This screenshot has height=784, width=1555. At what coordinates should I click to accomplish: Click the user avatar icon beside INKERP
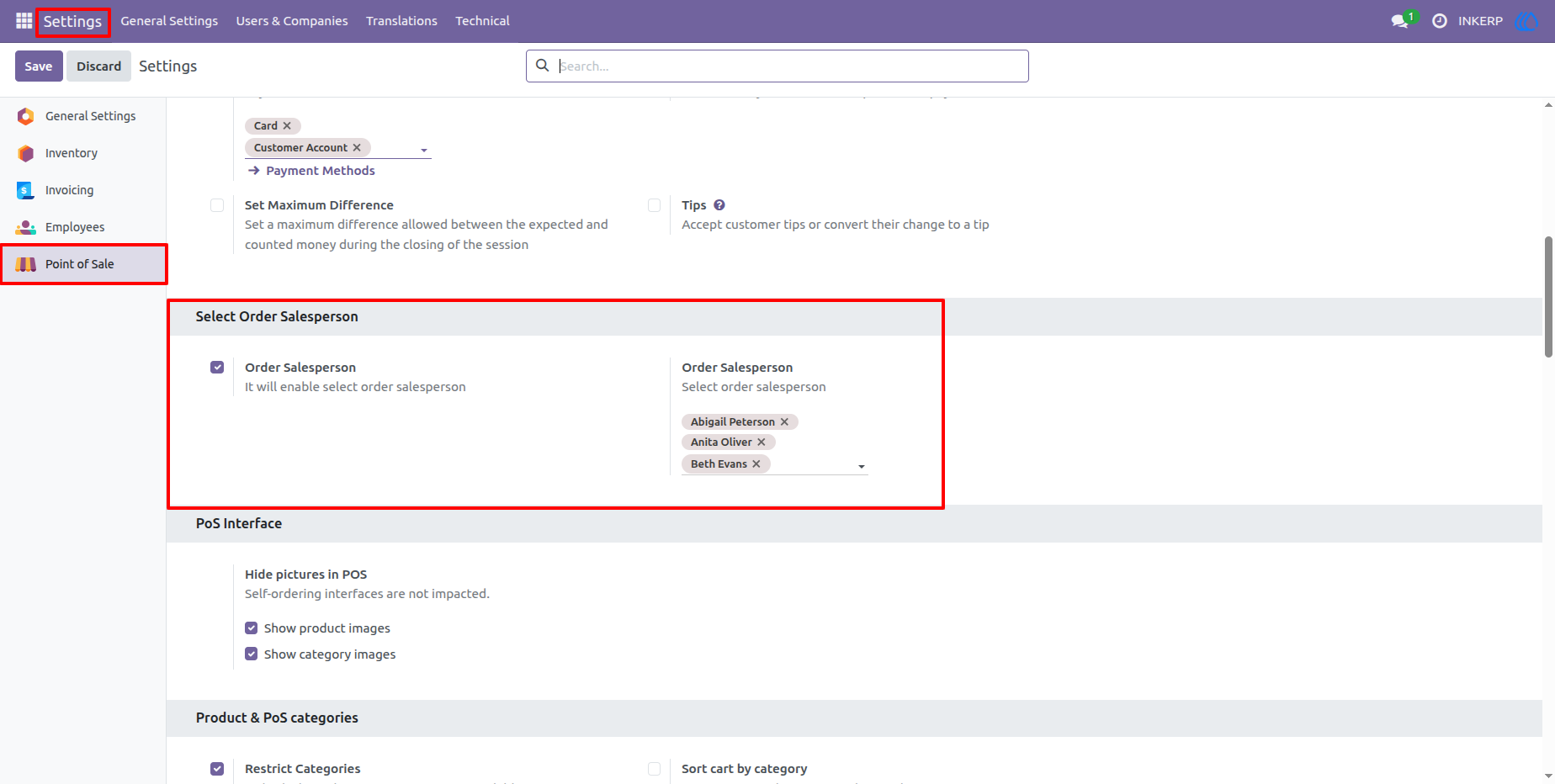point(1526,21)
